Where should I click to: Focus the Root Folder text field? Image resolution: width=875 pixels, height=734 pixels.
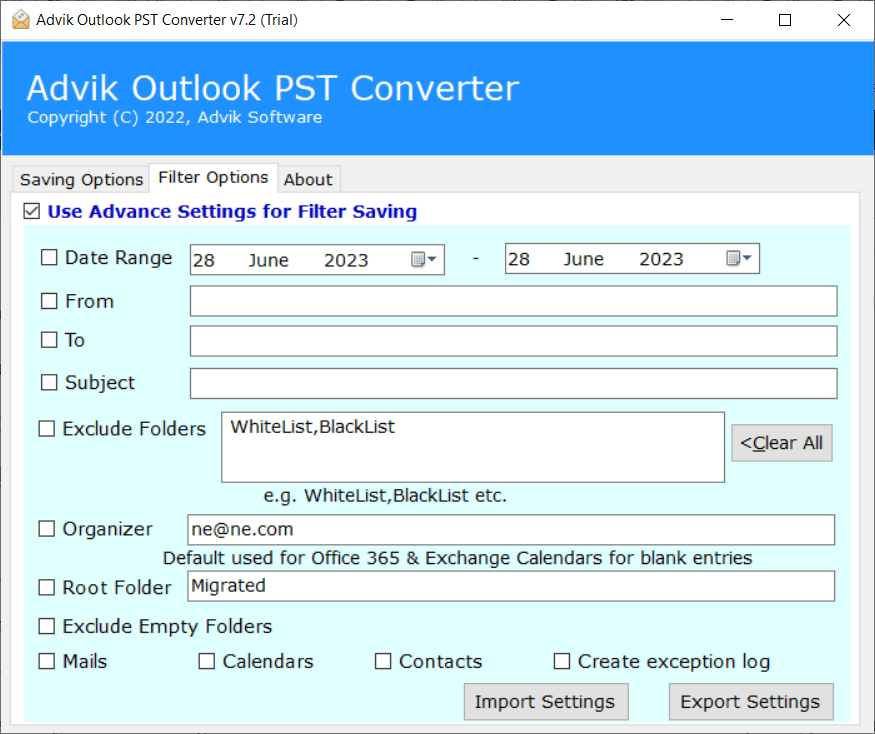(x=511, y=586)
